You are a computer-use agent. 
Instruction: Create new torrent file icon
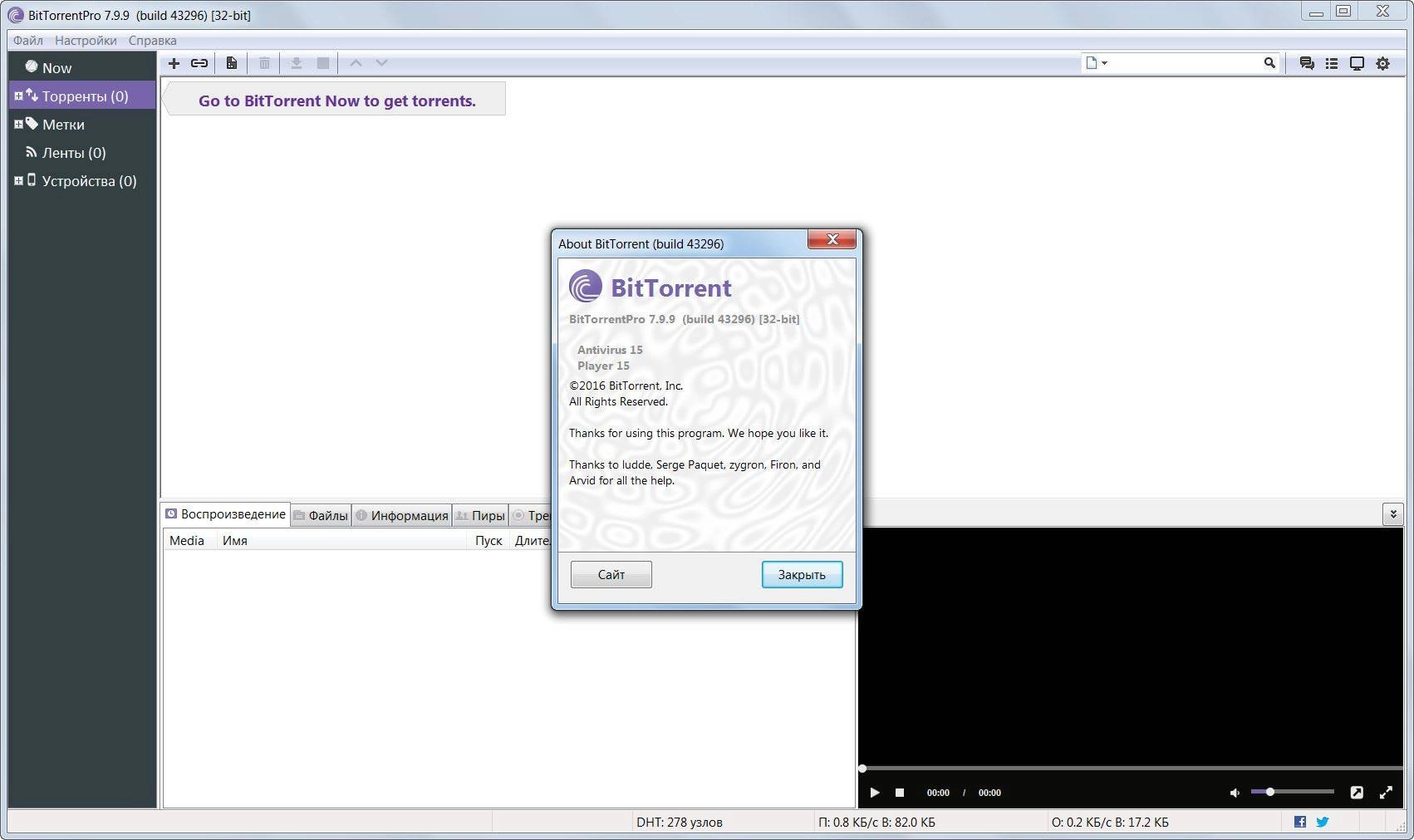tap(232, 63)
